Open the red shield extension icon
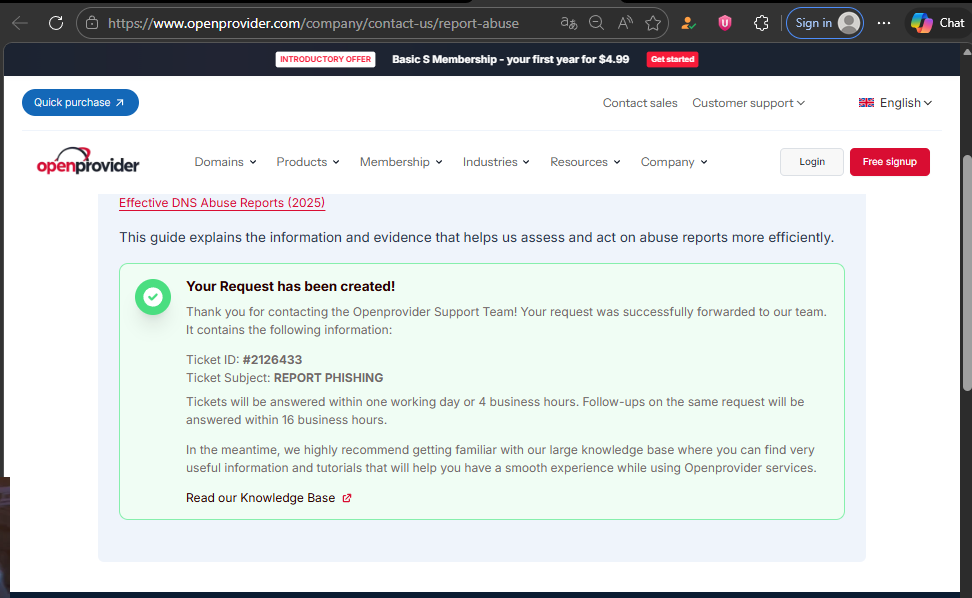The height and width of the screenshot is (598, 972). [725, 24]
